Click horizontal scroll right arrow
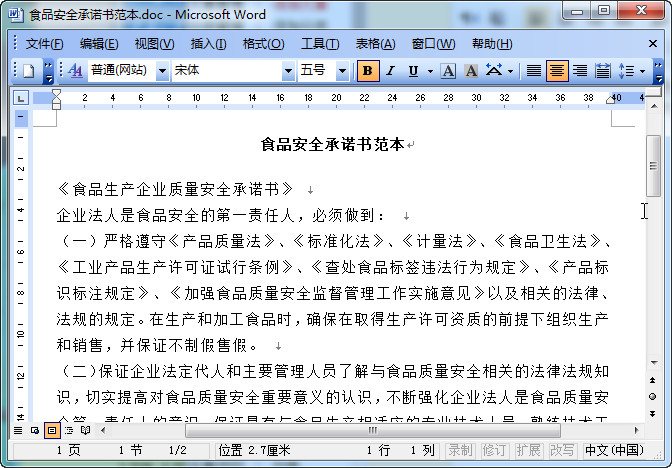 tap(636, 430)
